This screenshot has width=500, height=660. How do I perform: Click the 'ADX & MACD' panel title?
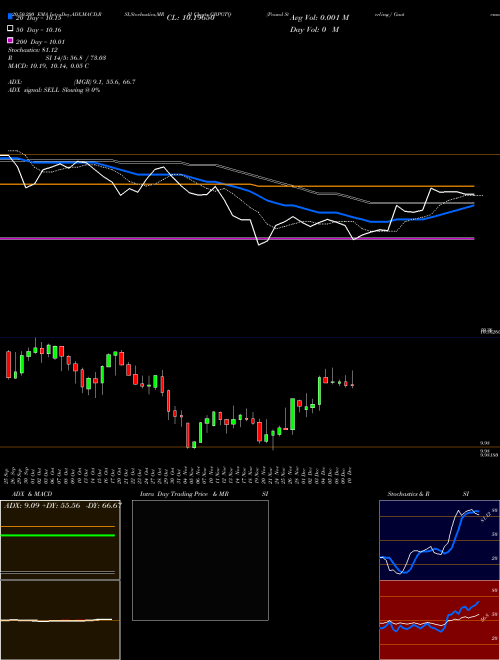pos(32,494)
